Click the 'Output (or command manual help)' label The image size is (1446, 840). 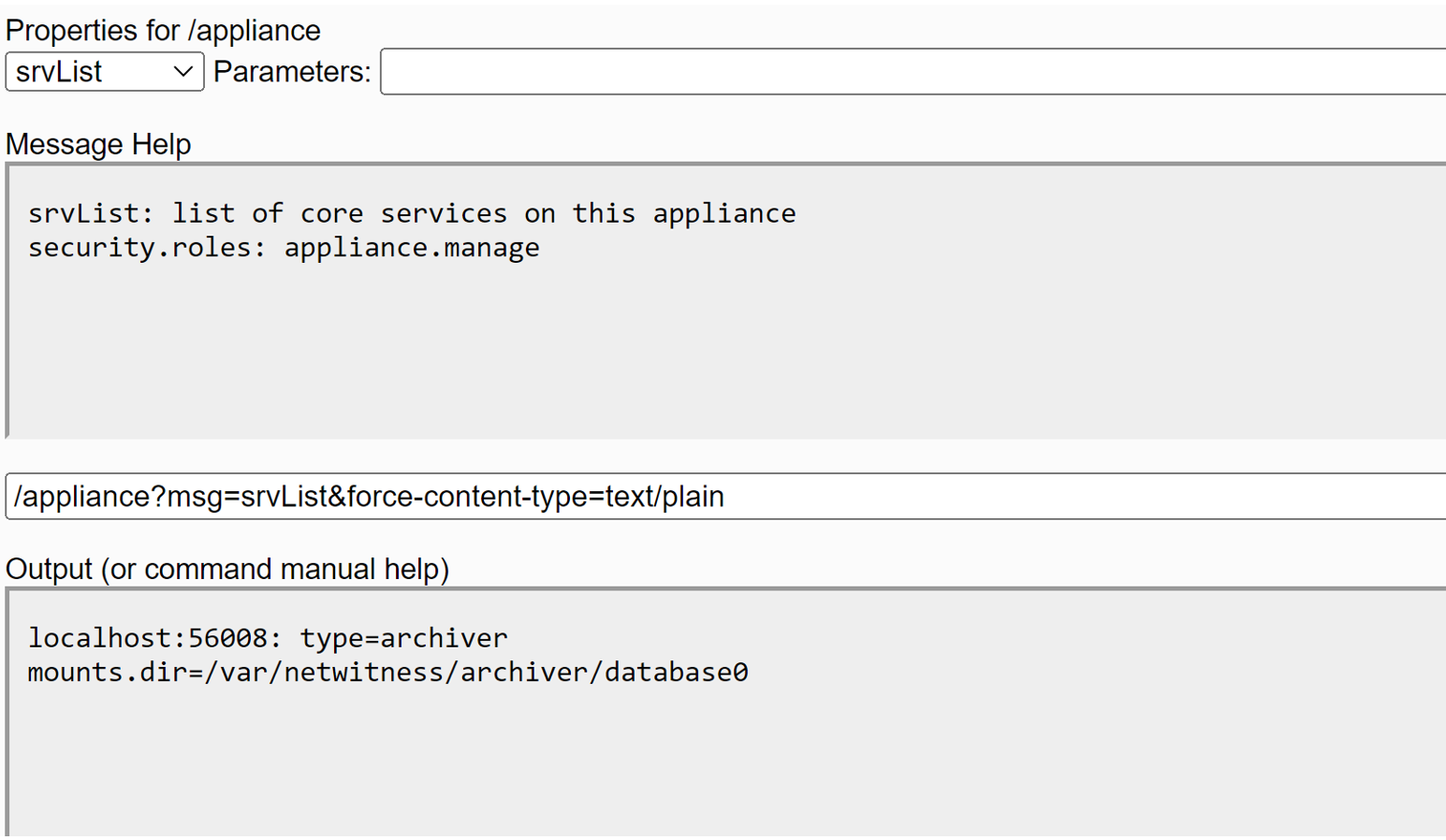point(227,570)
